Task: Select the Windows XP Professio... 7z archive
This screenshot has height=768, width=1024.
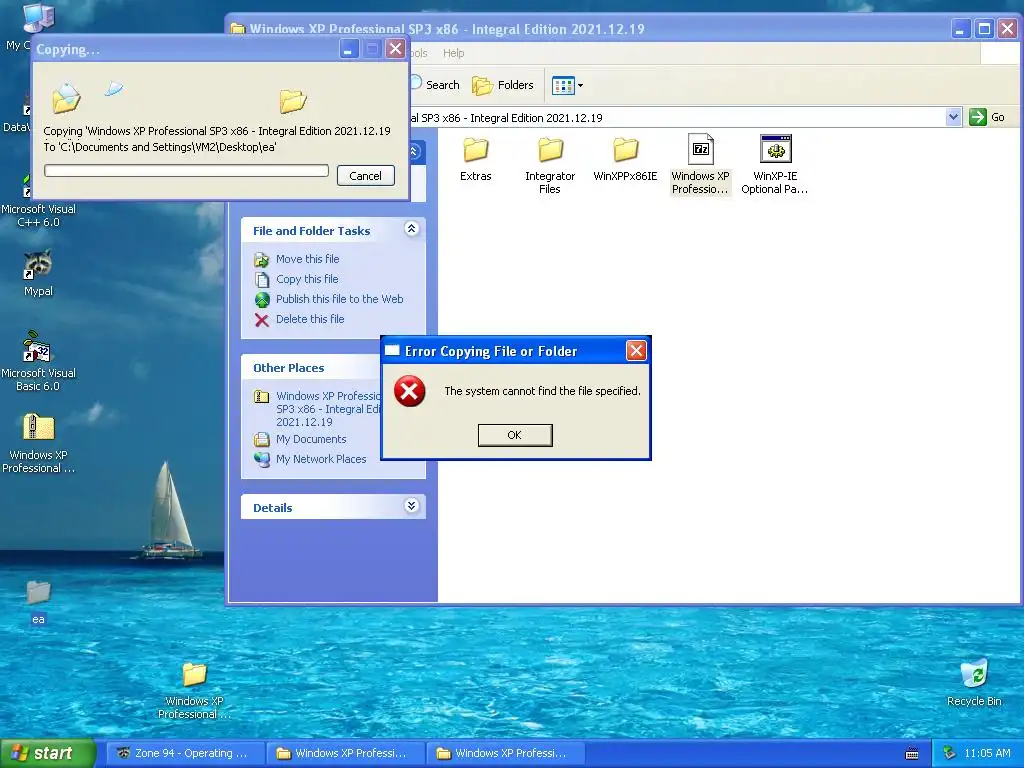Action: coord(700,165)
